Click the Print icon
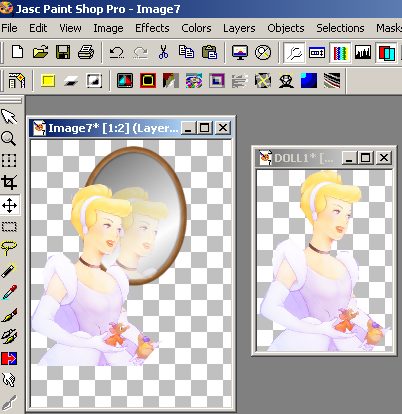 tap(86, 52)
